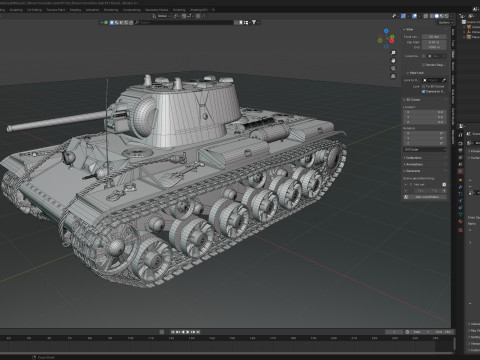Screen dimensions: 480x360
Task: Click the play animation button
Action: [188, 332]
